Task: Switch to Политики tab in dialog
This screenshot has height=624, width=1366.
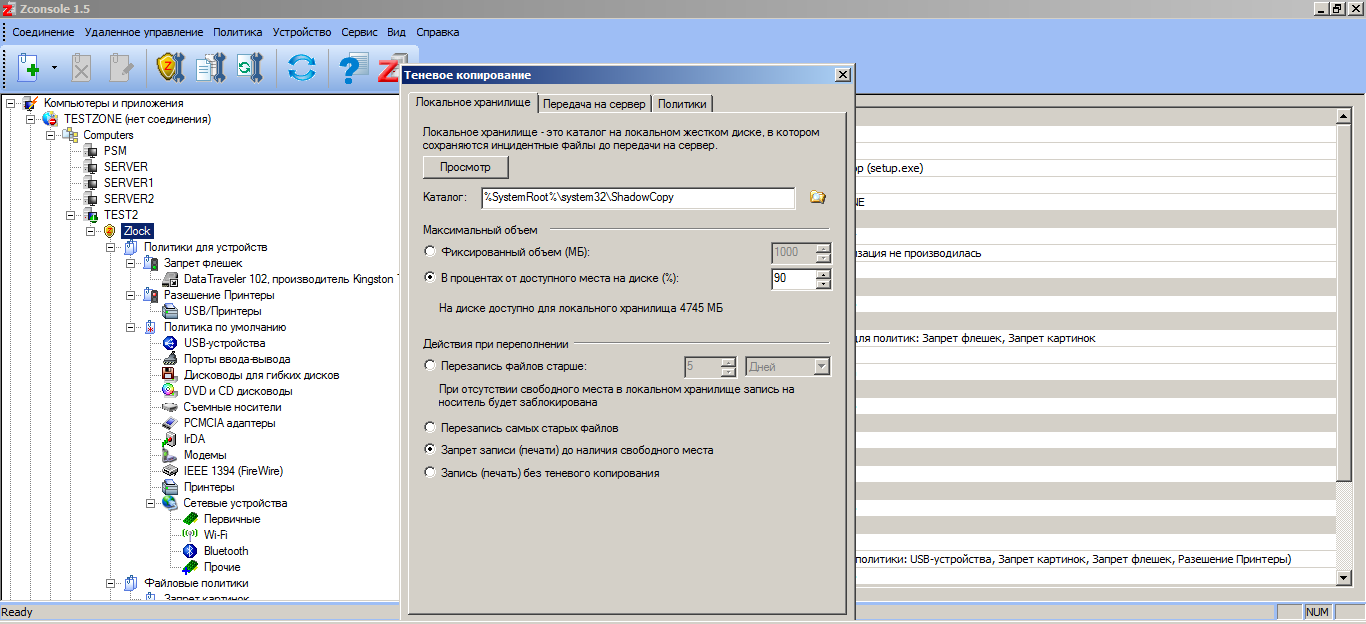Action: (682, 103)
